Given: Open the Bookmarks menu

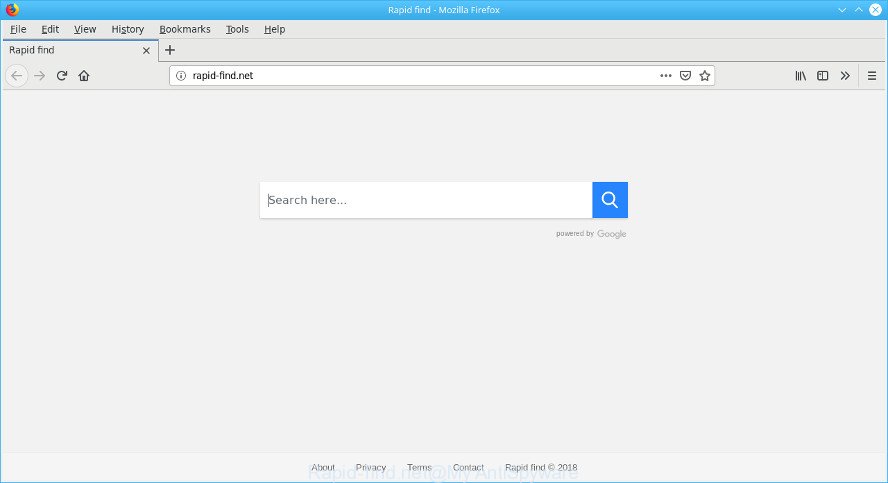Looking at the screenshot, I should click(x=185, y=29).
